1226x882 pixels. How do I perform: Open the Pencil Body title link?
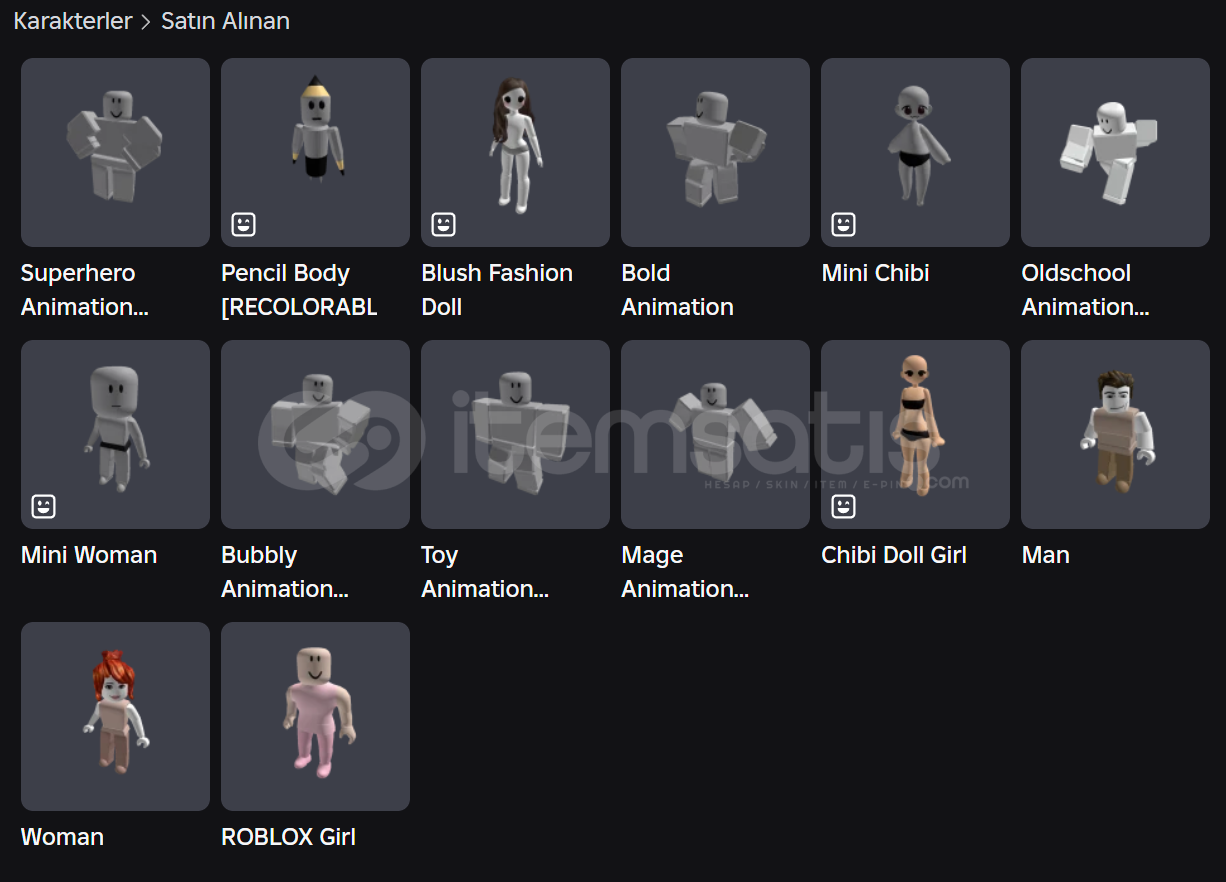(x=299, y=290)
